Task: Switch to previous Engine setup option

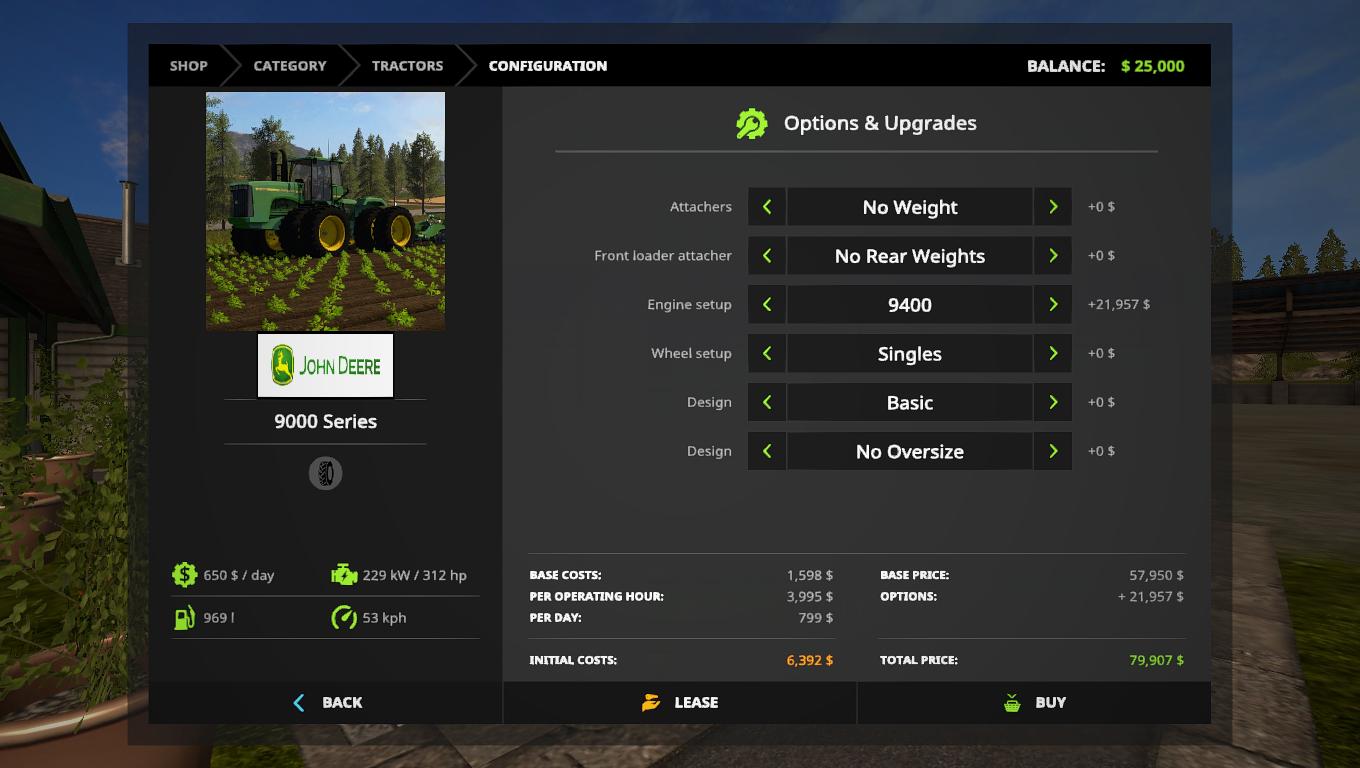Action: (767, 305)
